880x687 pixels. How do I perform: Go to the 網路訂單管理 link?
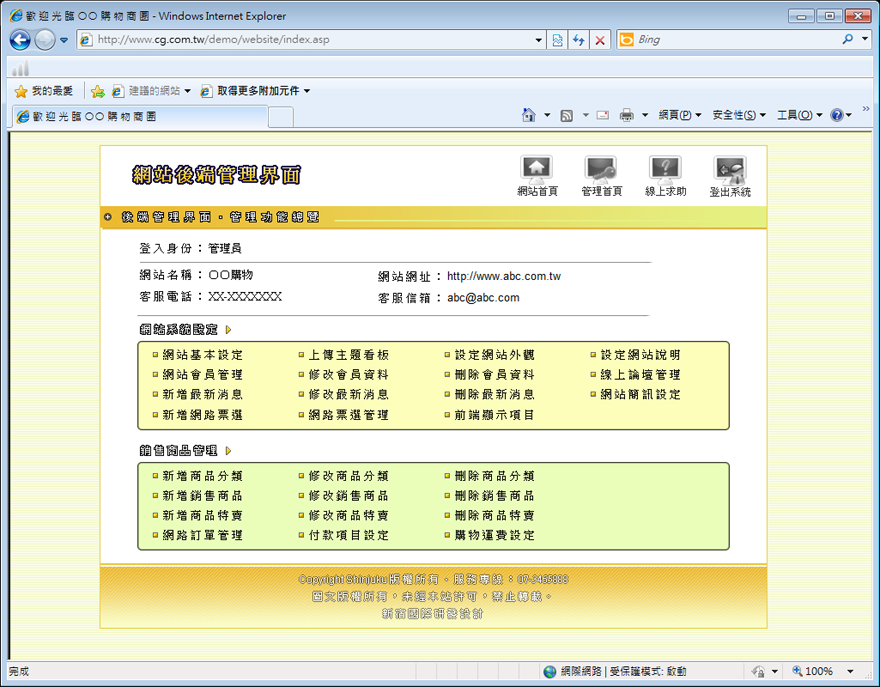(x=203, y=536)
